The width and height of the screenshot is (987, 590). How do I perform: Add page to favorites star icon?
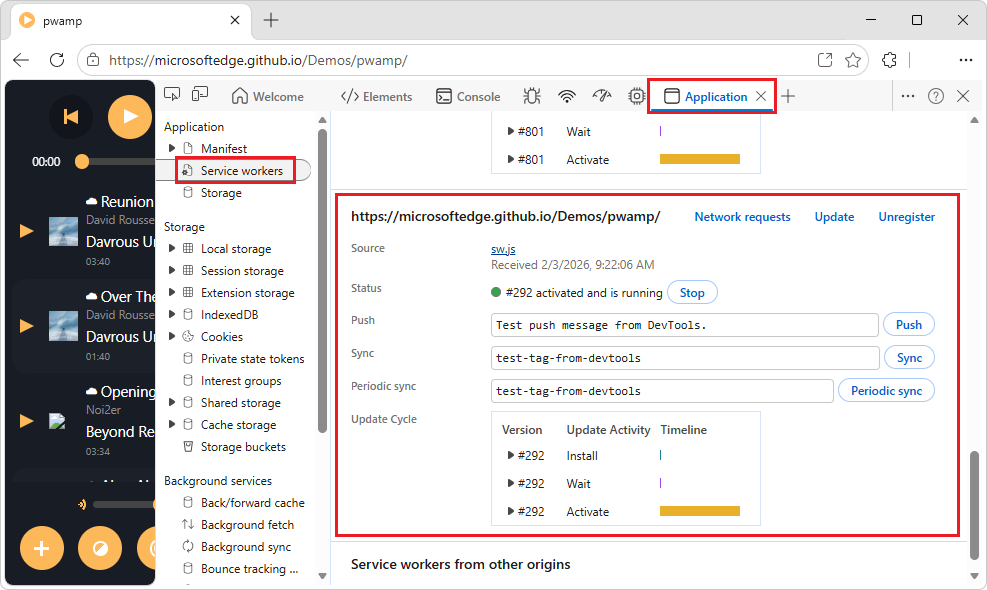pyautogui.click(x=853, y=60)
